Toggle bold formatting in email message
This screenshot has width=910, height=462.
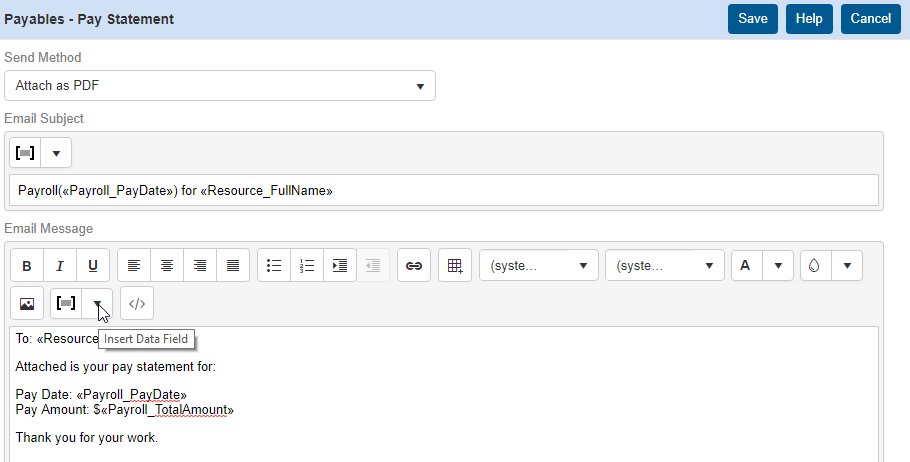point(27,266)
